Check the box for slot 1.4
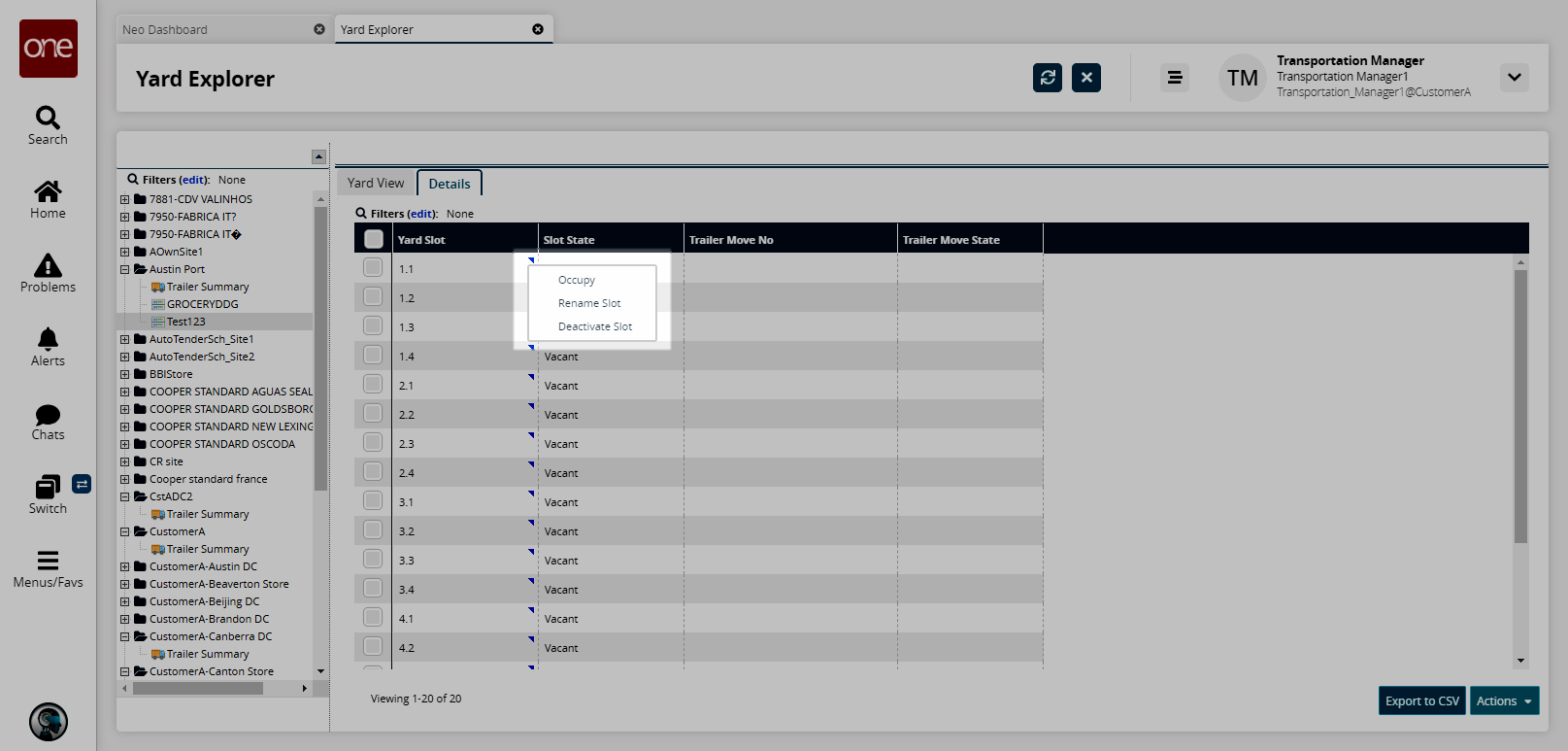1568x751 pixels. click(x=373, y=356)
